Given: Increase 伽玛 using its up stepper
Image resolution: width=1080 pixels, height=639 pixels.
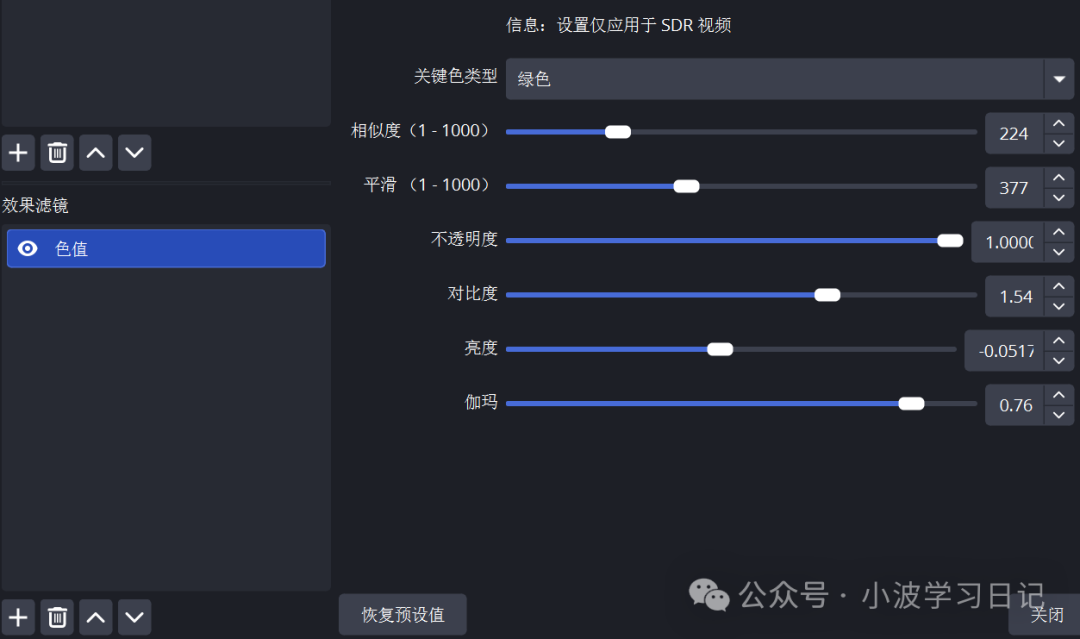Looking at the screenshot, I should (1058, 396).
